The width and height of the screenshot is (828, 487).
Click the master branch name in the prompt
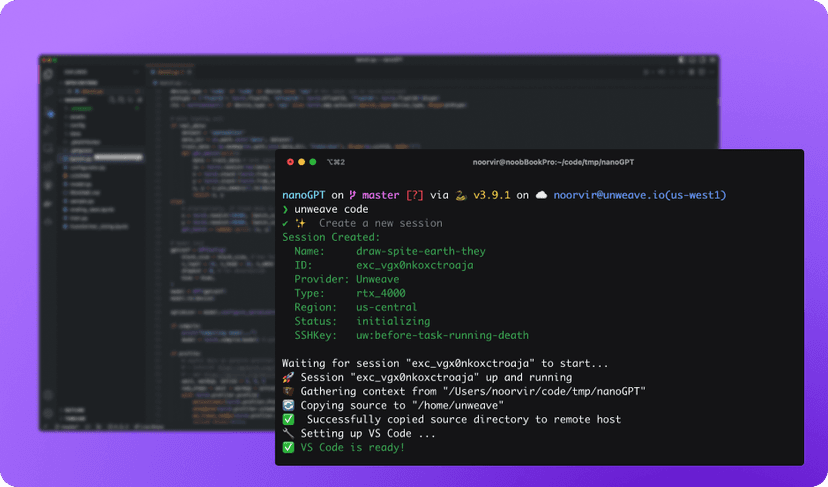(x=381, y=195)
